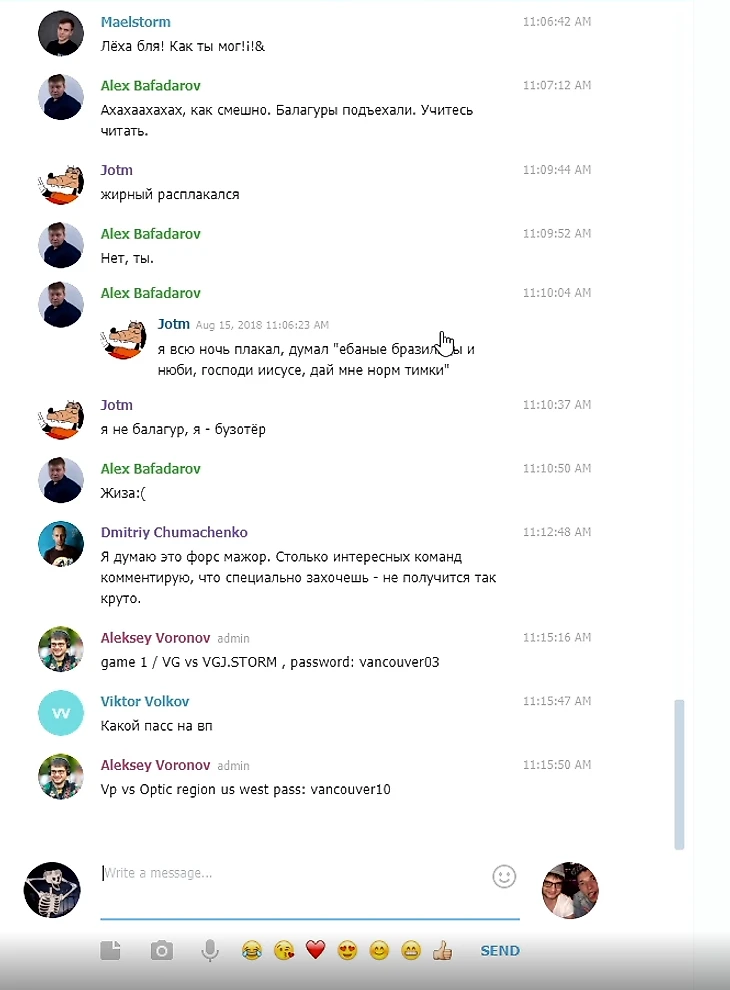Insert the tears of joy emoji

click(252, 950)
